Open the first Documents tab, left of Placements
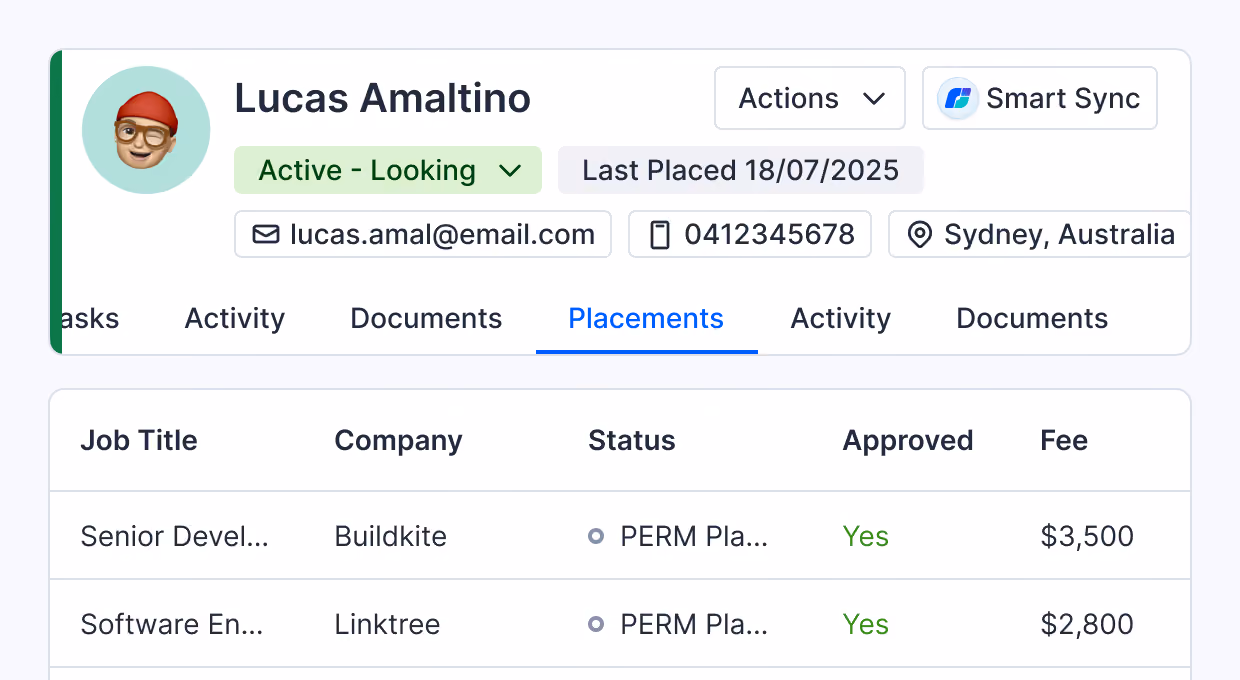 pyautogui.click(x=426, y=318)
